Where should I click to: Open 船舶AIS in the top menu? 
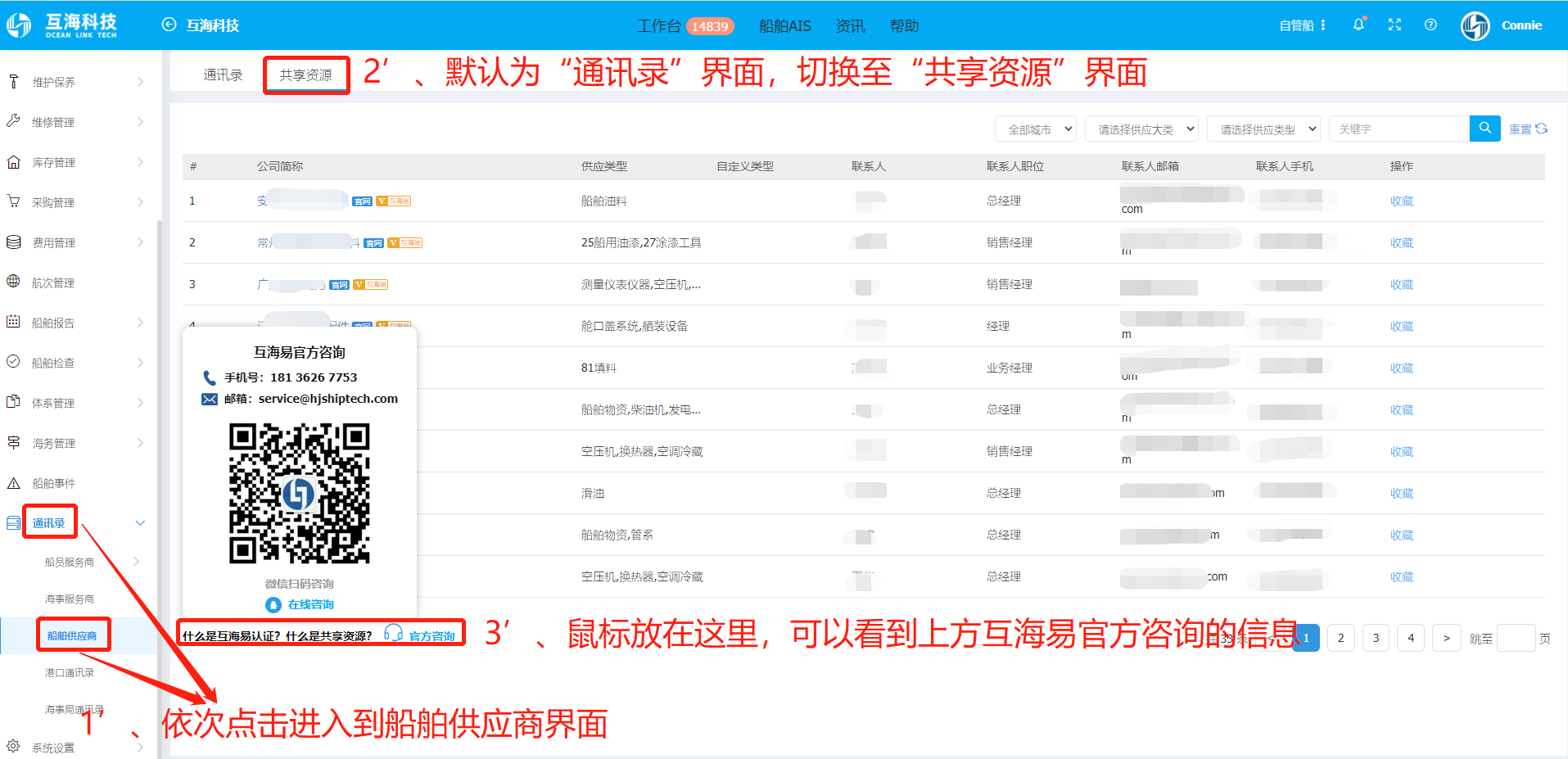click(x=784, y=25)
